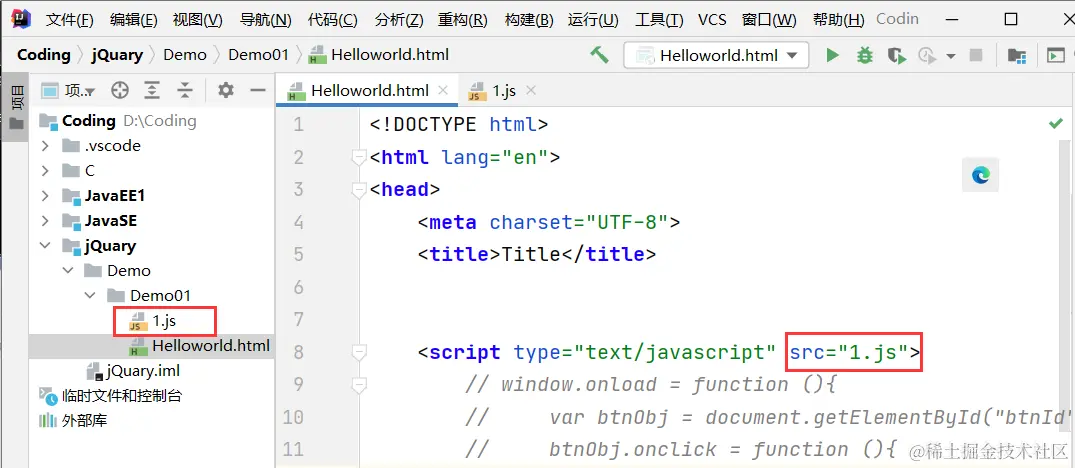Open the 工具(T) menu
This screenshot has height=468, width=1075.
click(659, 20)
